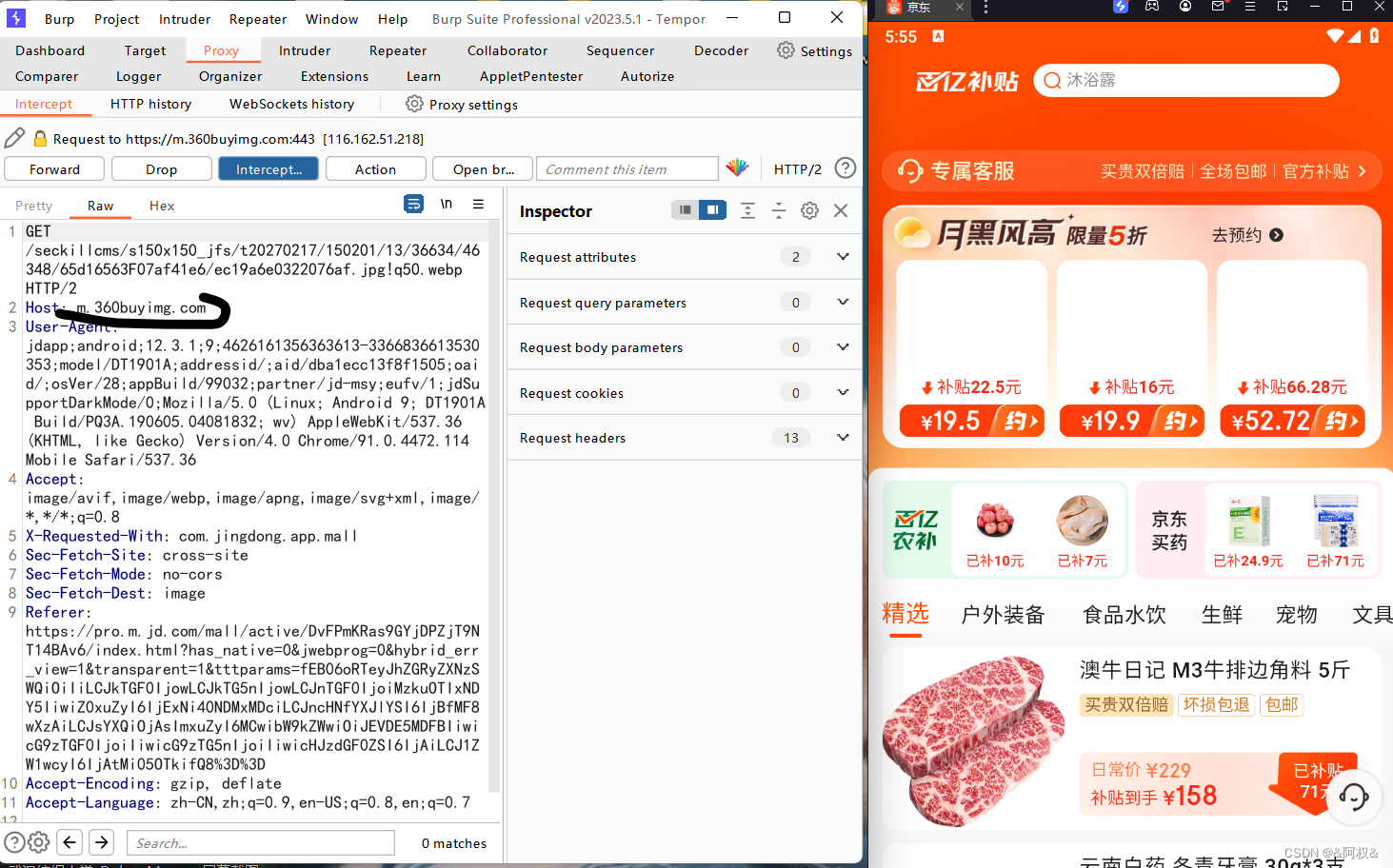Tap the floating support headset button

1353,797
